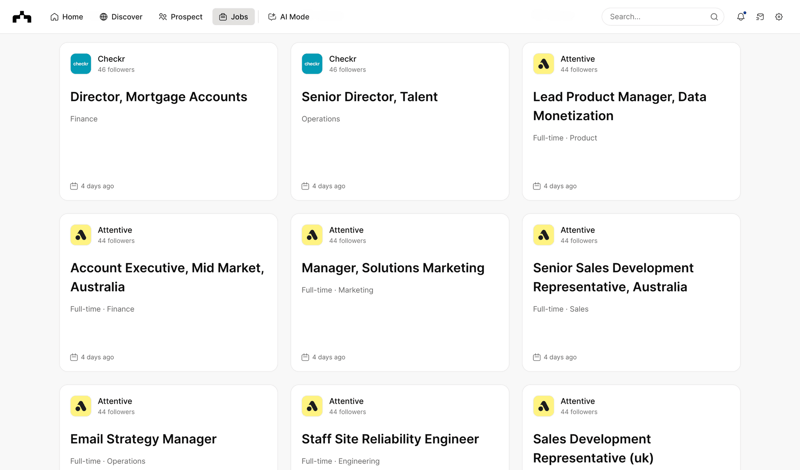The height and width of the screenshot is (470, 800).
Task: Open Account Executive, Mid Market, Australia job
Action: click(167, 277)
